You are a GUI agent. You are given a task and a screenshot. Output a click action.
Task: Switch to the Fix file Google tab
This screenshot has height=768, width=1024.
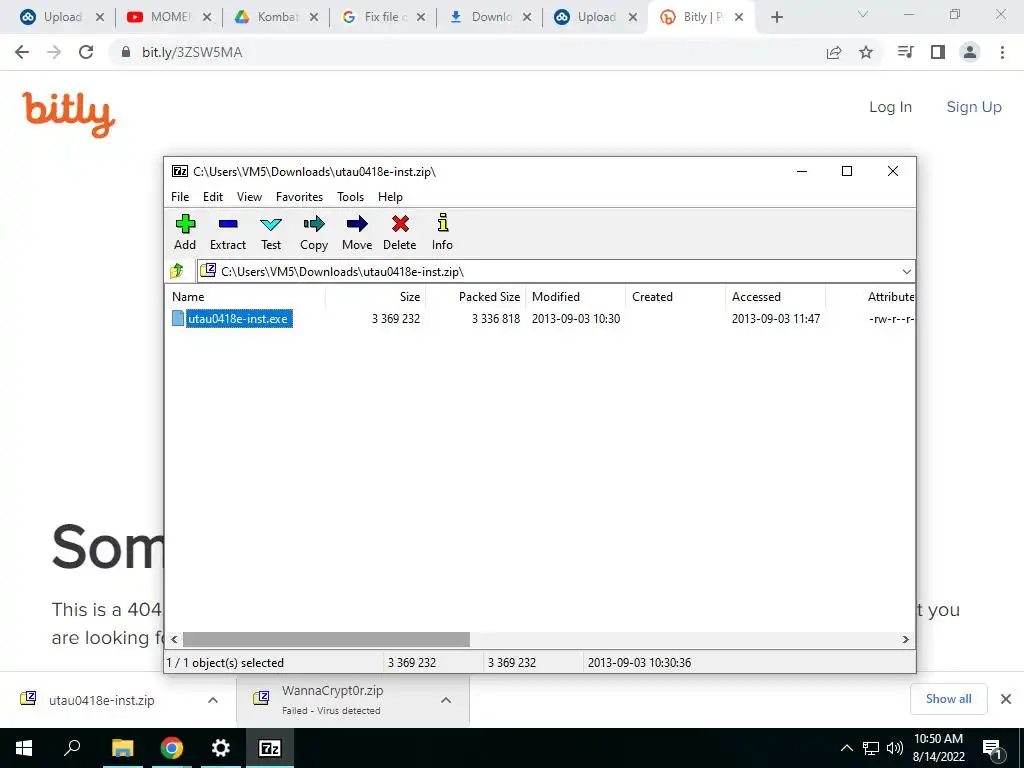383,17
